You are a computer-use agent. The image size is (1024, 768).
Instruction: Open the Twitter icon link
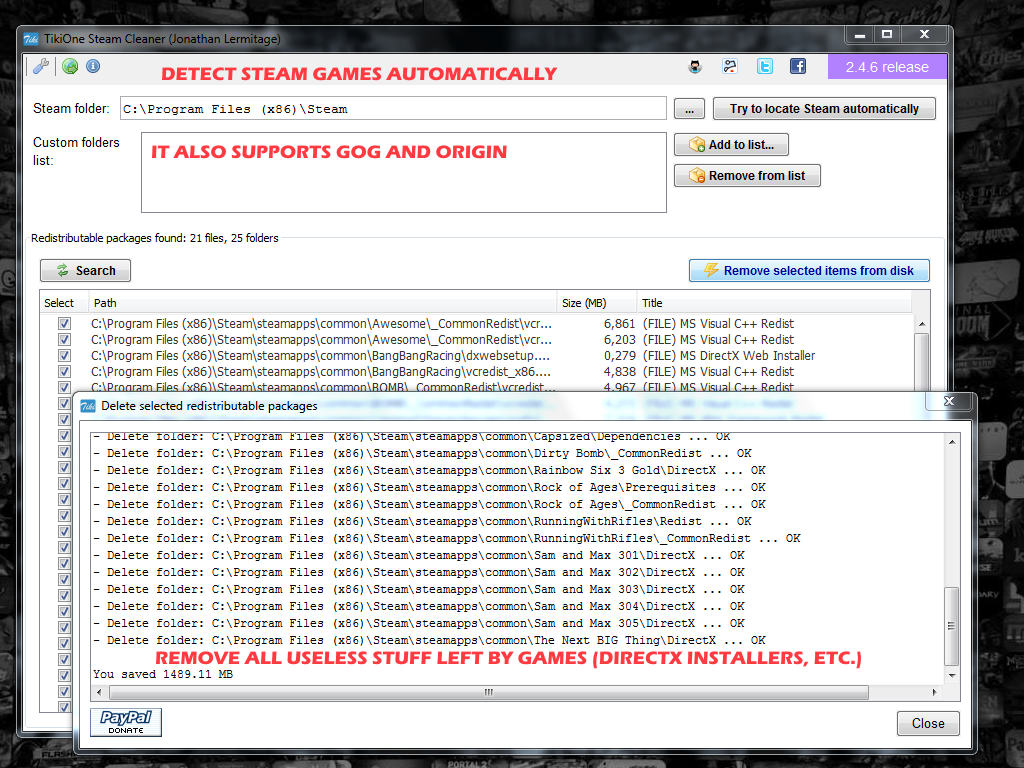pyautogui.click(x=765, y=66)
